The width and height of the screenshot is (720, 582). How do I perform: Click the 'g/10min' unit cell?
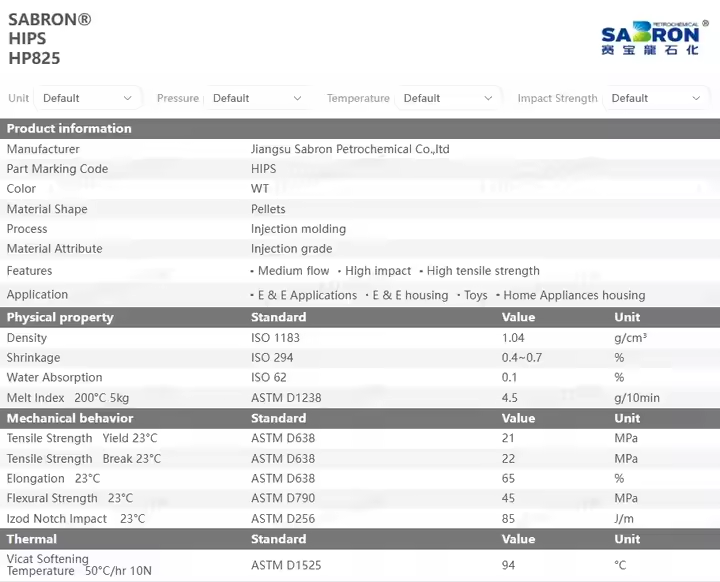(637, 398)
